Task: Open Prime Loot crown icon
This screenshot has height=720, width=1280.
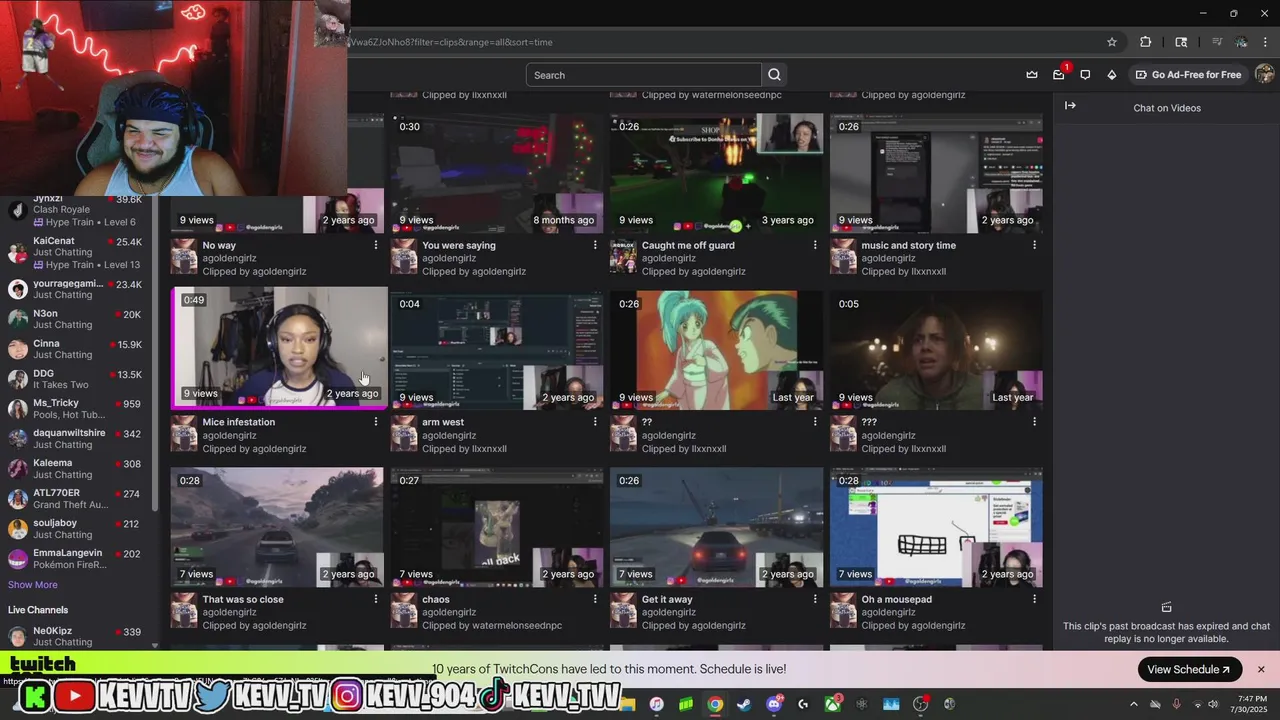Action: click(1032, 75)
